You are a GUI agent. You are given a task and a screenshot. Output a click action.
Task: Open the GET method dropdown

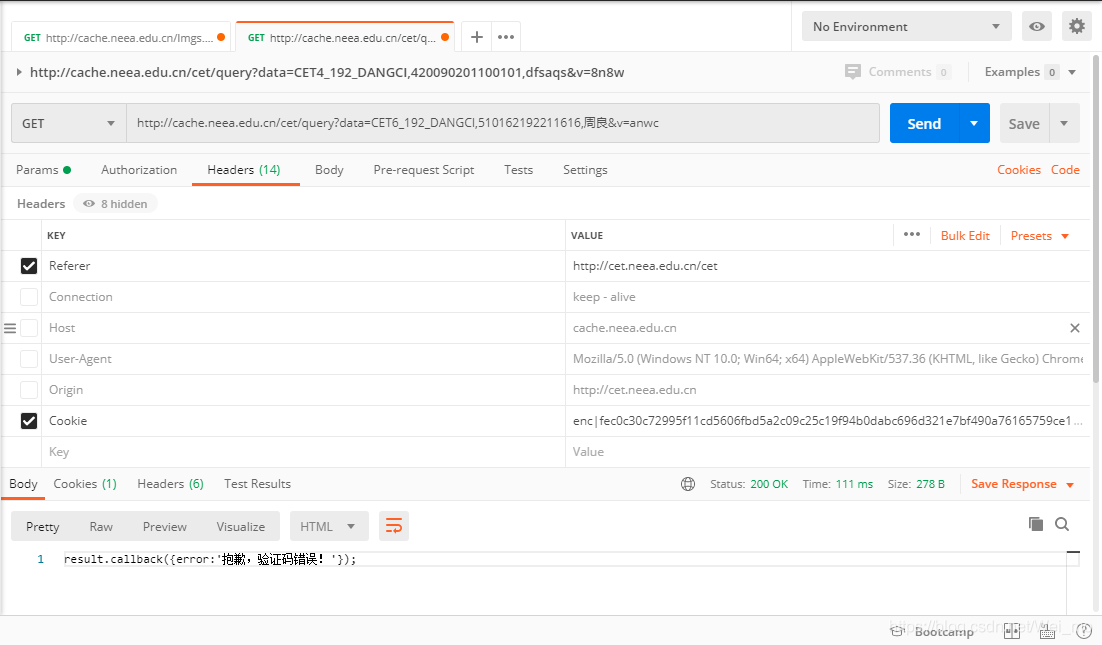[68, 124]
